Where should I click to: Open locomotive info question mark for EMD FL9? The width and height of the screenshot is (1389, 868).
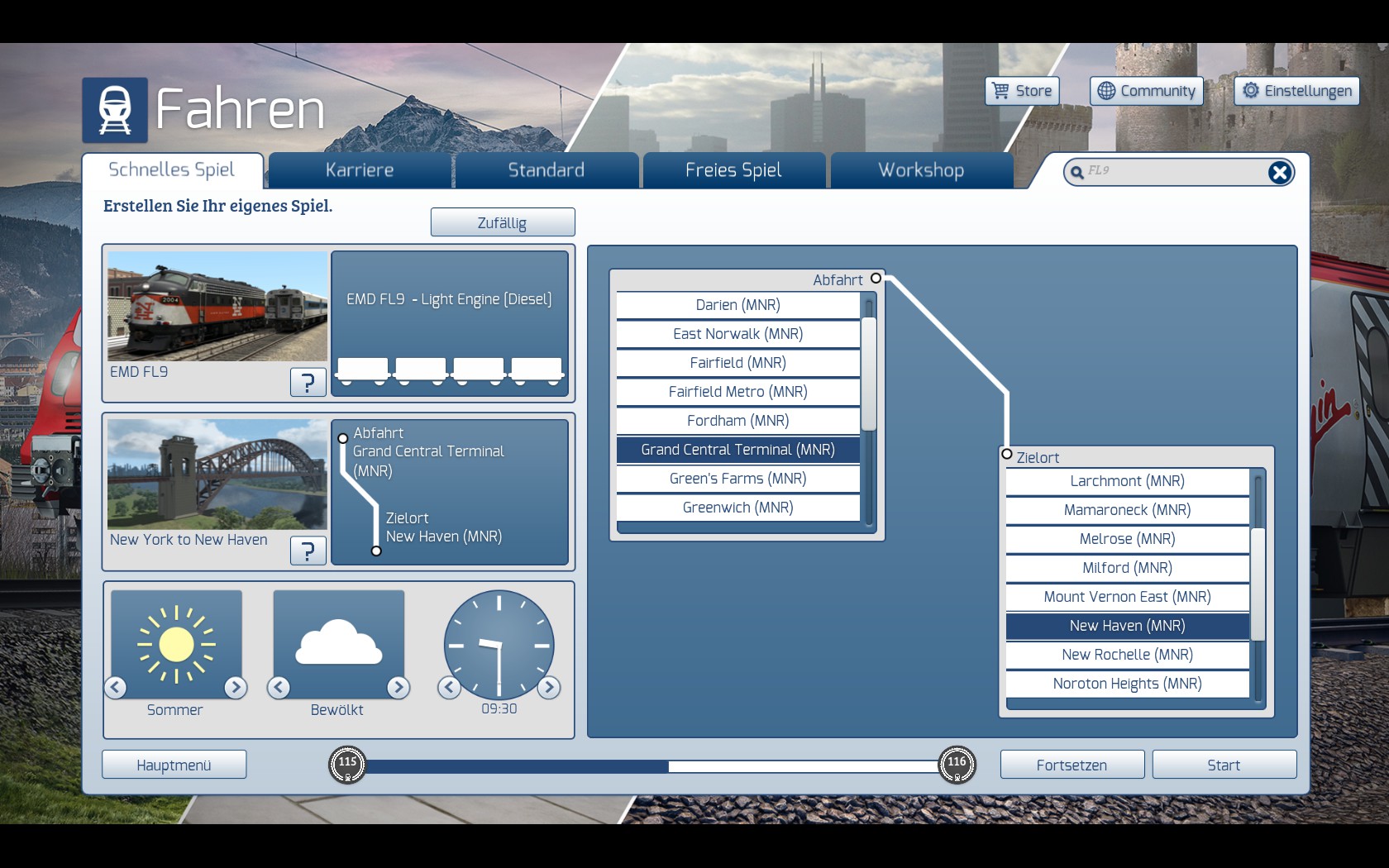[x=308, y=382]
